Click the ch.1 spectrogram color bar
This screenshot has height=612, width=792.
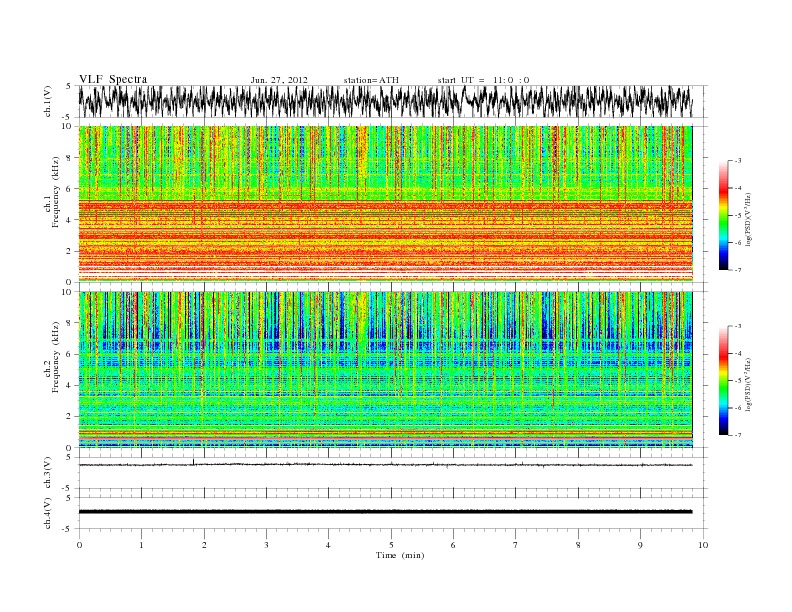click(x=723, y=215)
